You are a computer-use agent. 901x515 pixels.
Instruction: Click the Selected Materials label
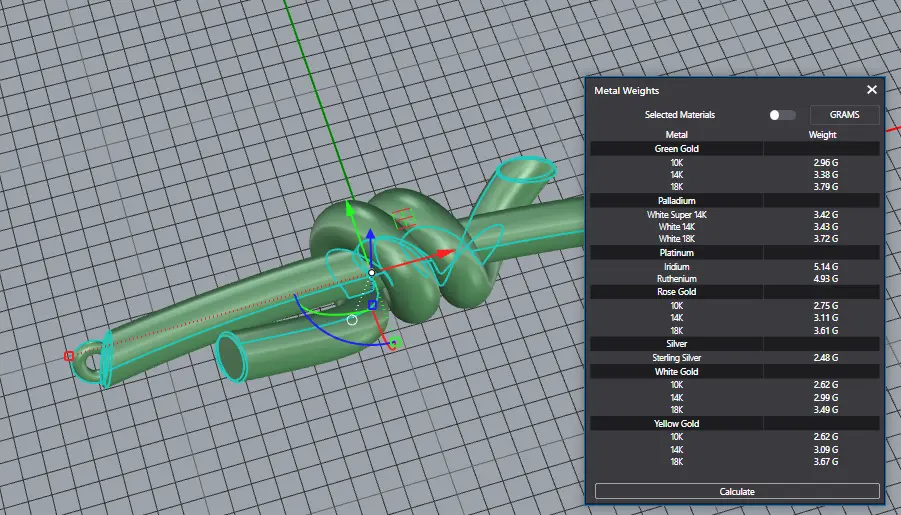[680, 115]
